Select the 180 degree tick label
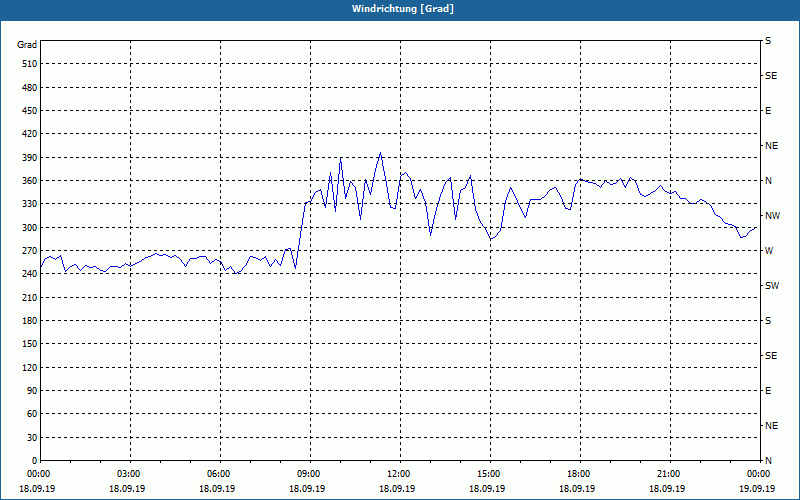This screenshot has width=800, height=500. (30, 321)
